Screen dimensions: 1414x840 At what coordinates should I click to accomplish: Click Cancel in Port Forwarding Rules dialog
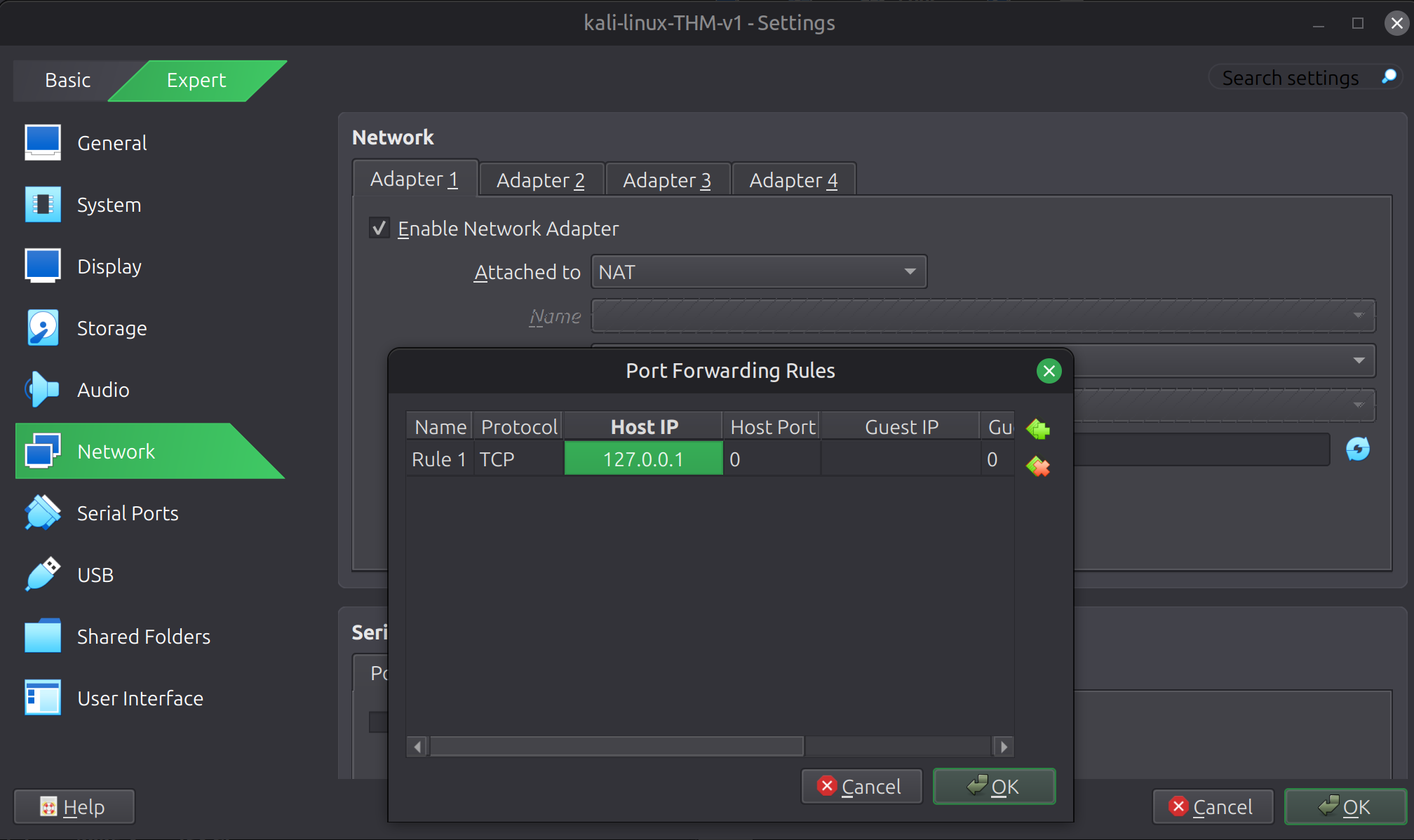[x=861, y=787]
